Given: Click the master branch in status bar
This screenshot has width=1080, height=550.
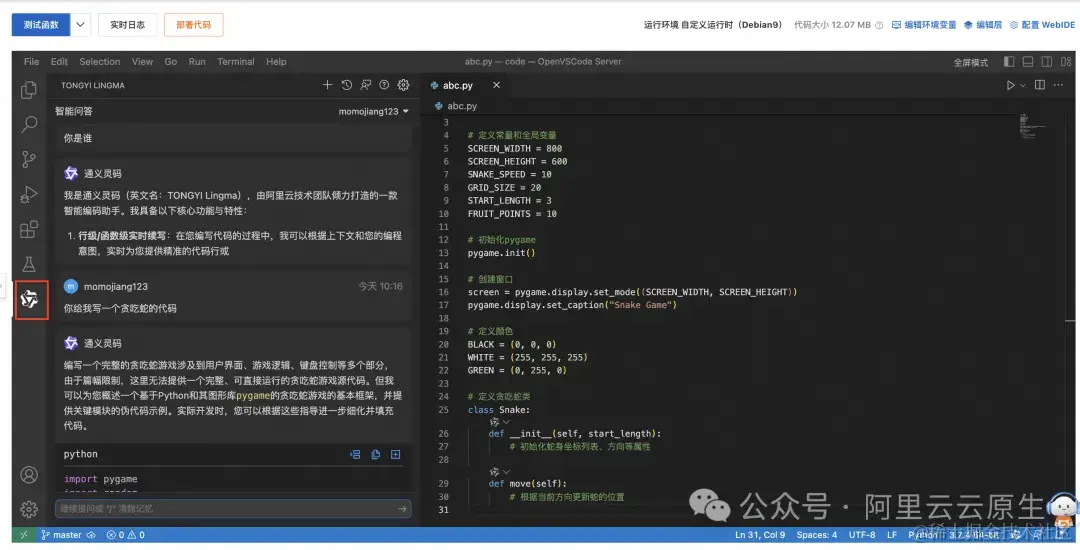Looking at the screenshot, I should point(61,535).
